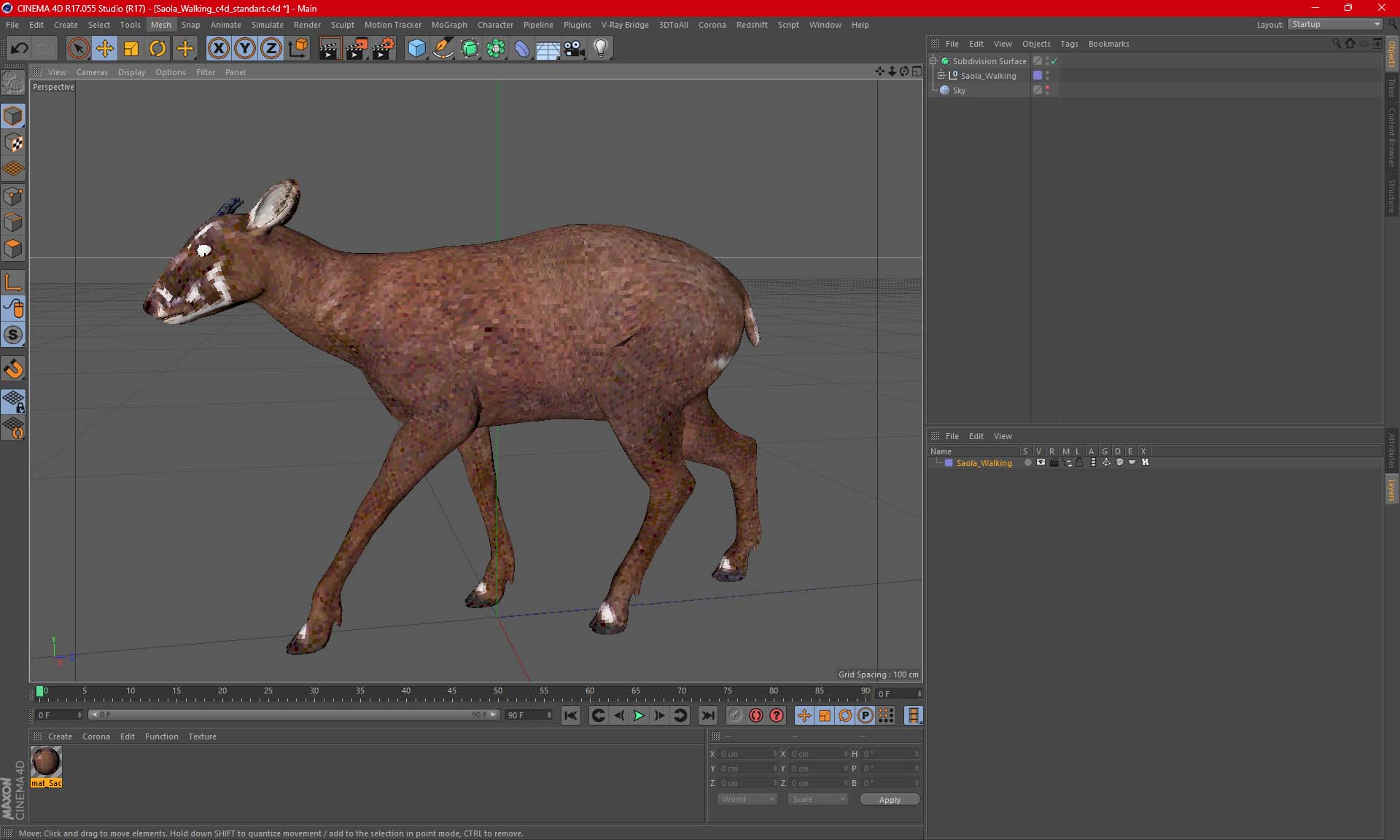
Task: Add a Subdivision Surface generator icon
Action: point(470,49)
